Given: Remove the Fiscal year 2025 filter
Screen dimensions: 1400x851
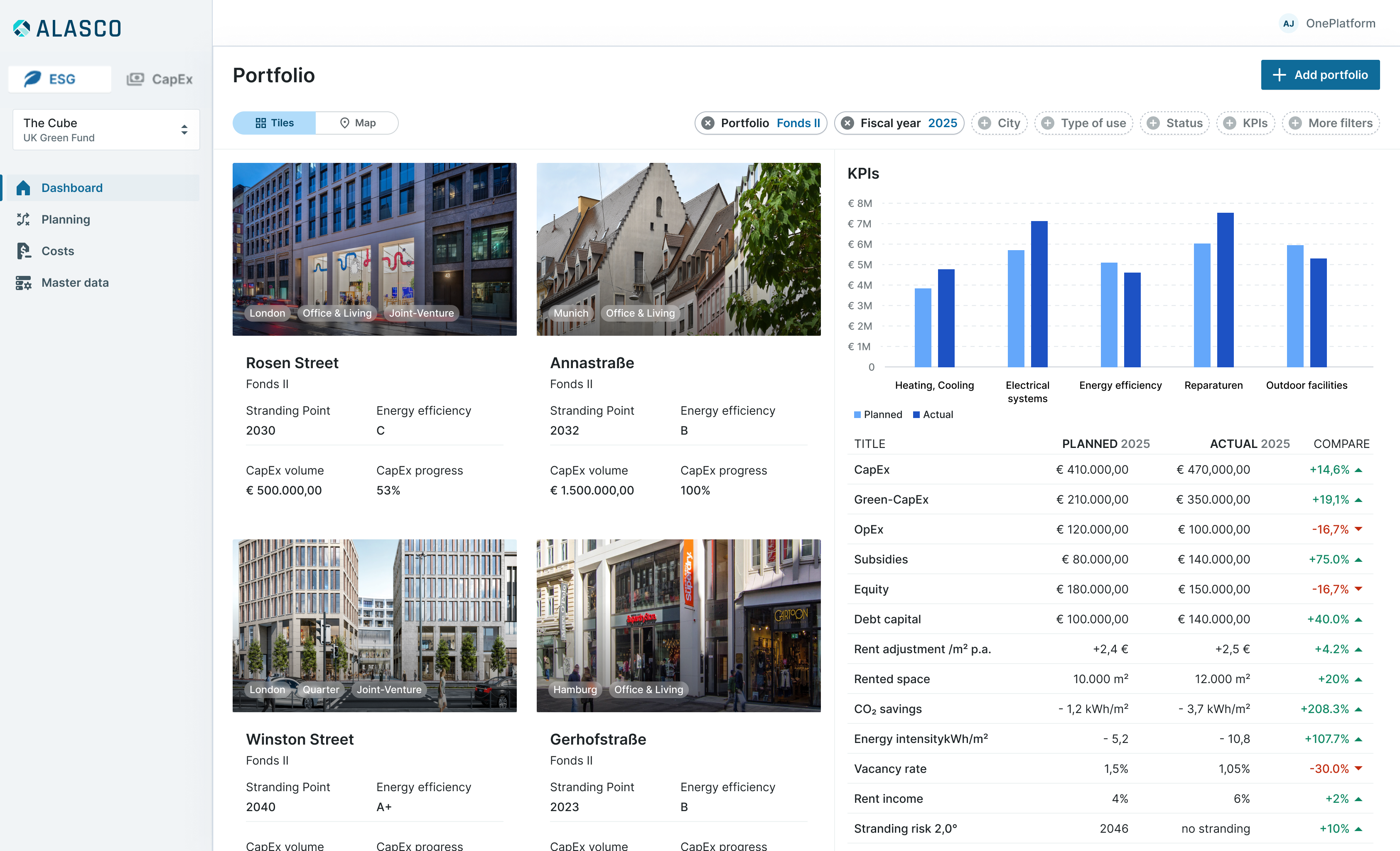Looking at the screenshot, I should [x=847, y=123].
